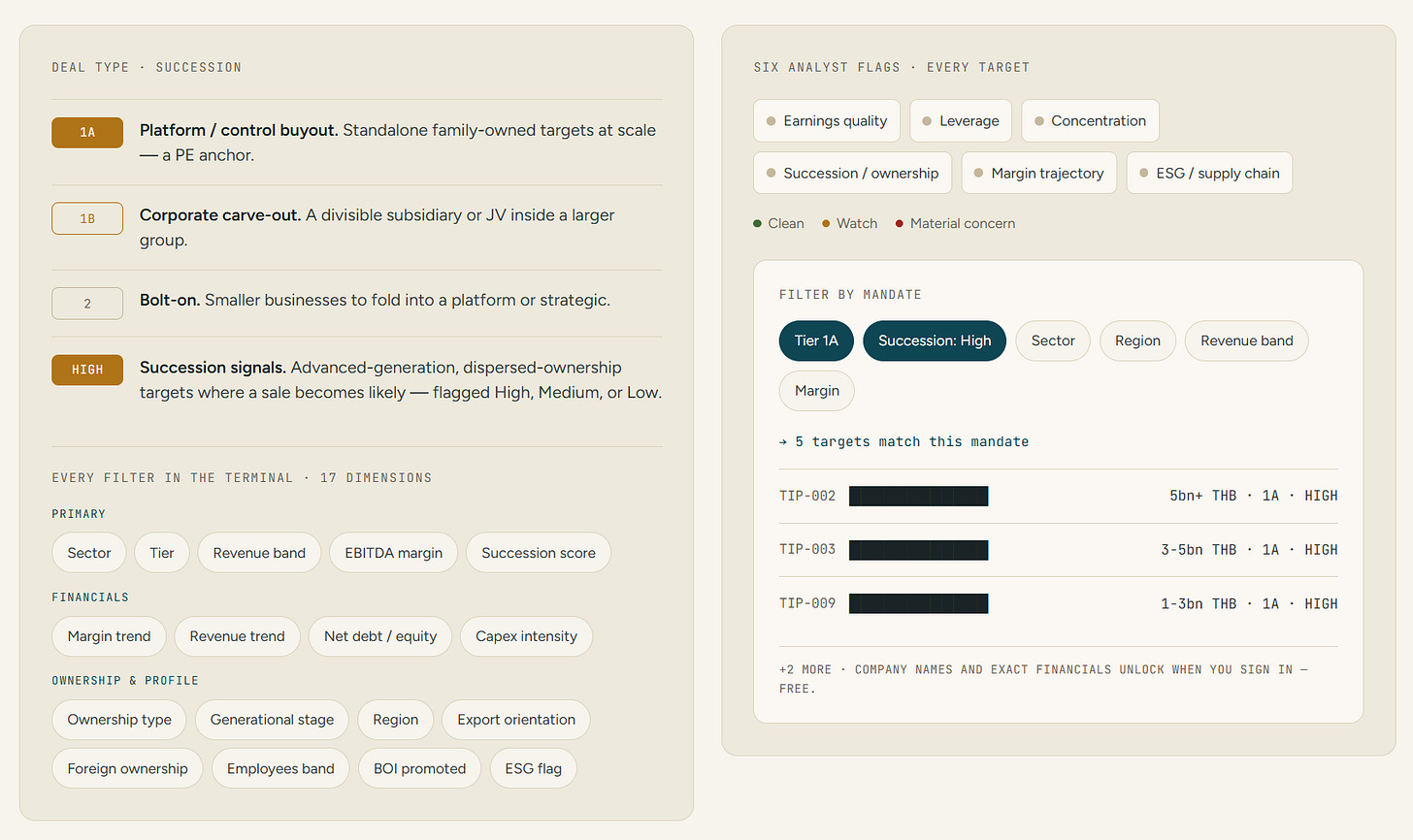
Task: Select the Succession score chip
Action: point(539,553)
